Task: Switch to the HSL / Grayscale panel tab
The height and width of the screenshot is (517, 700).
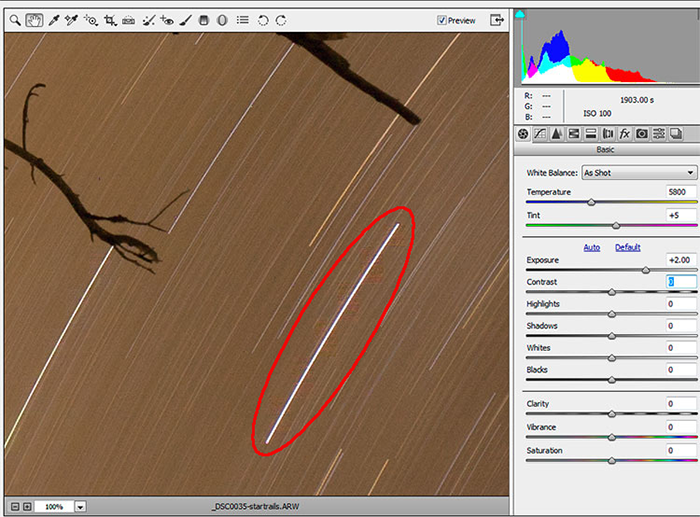Action: 574,133
